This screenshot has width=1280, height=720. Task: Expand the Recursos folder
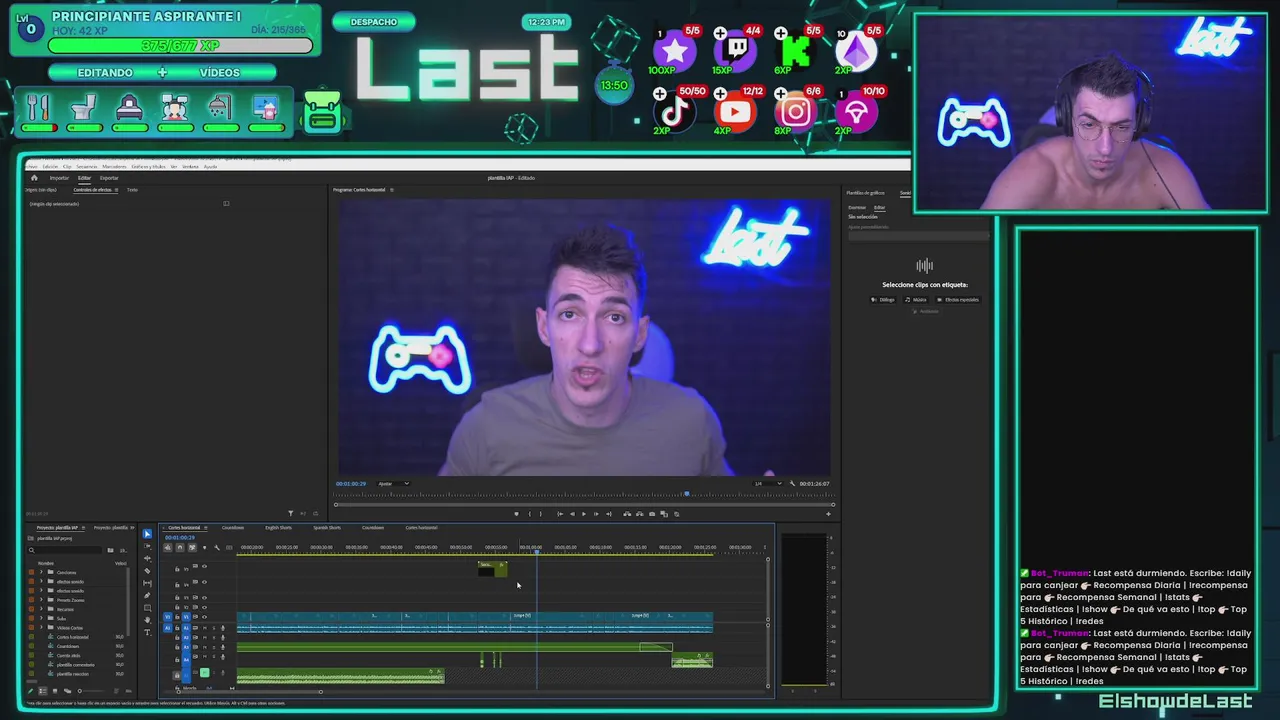pos(41,609)
